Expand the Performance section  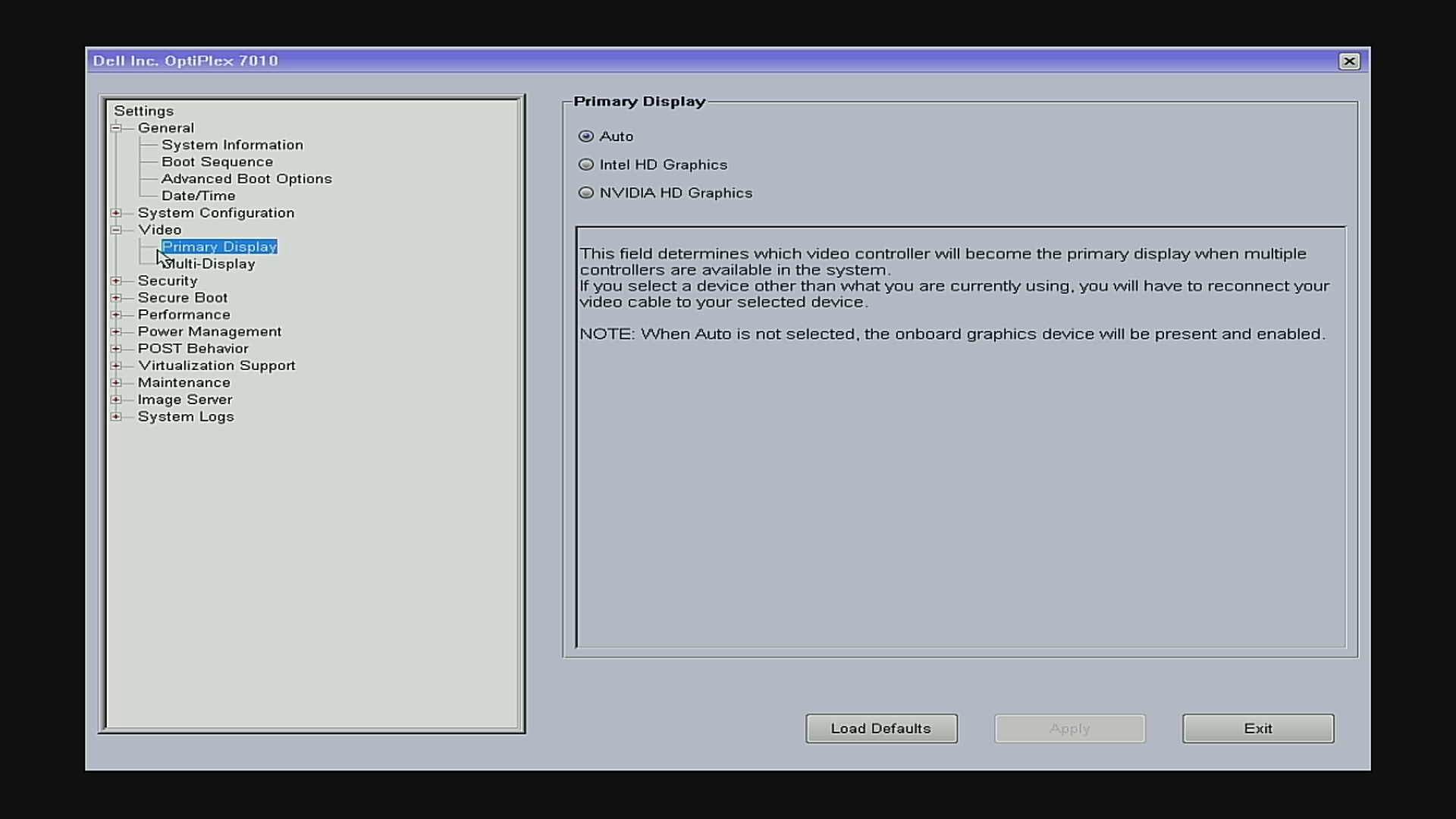[x=116, y=315]
